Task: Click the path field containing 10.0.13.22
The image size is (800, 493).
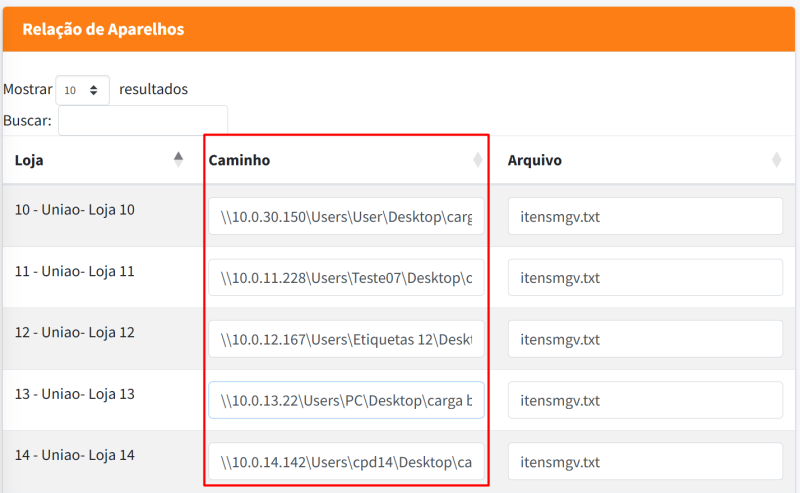Action: 346,400
